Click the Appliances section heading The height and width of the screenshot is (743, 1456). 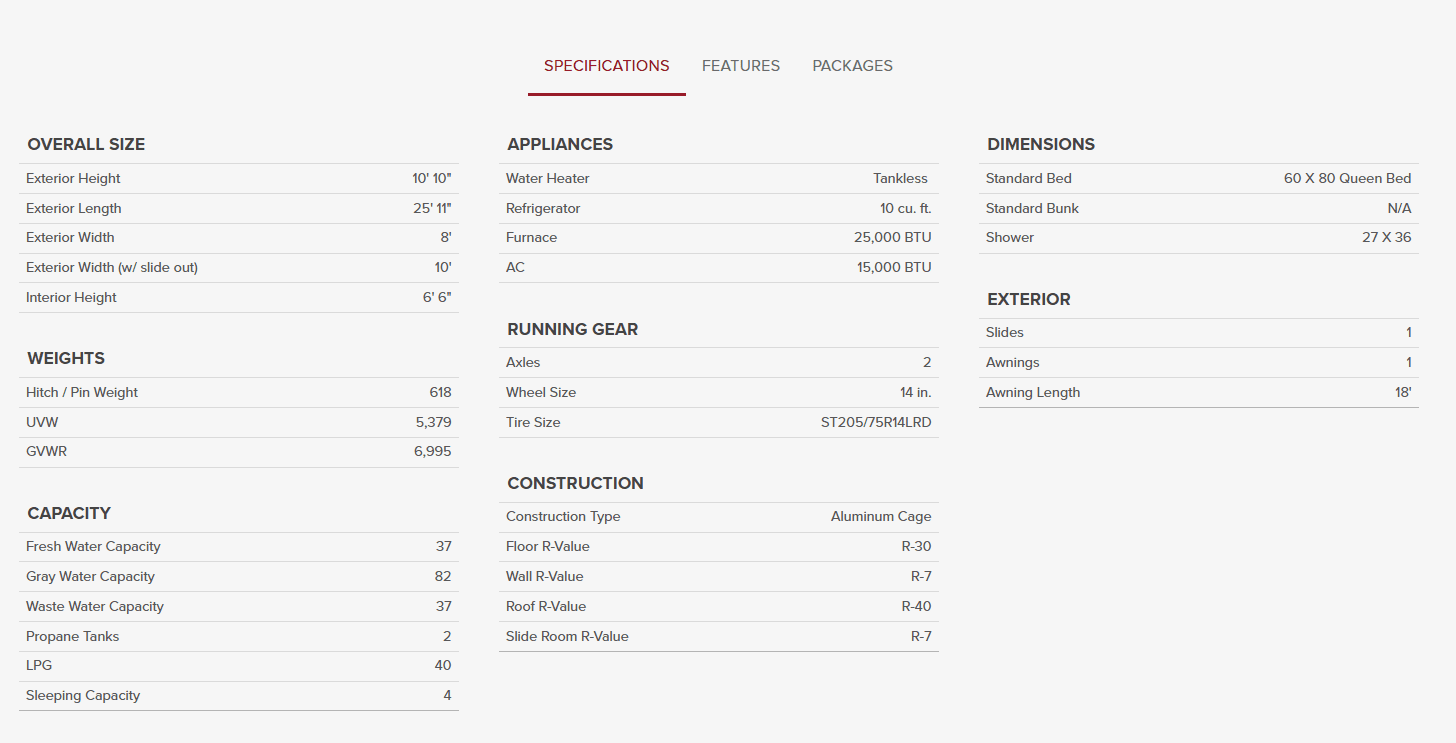pos(560,145)
